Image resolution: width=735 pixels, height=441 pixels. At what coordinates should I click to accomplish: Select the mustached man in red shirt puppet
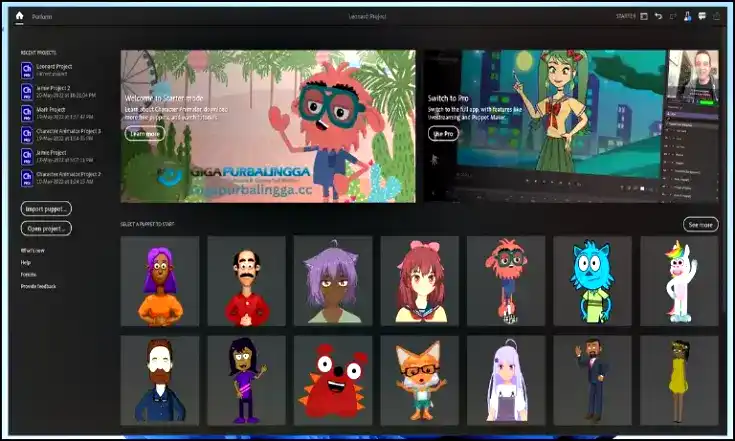click(246, 281)
